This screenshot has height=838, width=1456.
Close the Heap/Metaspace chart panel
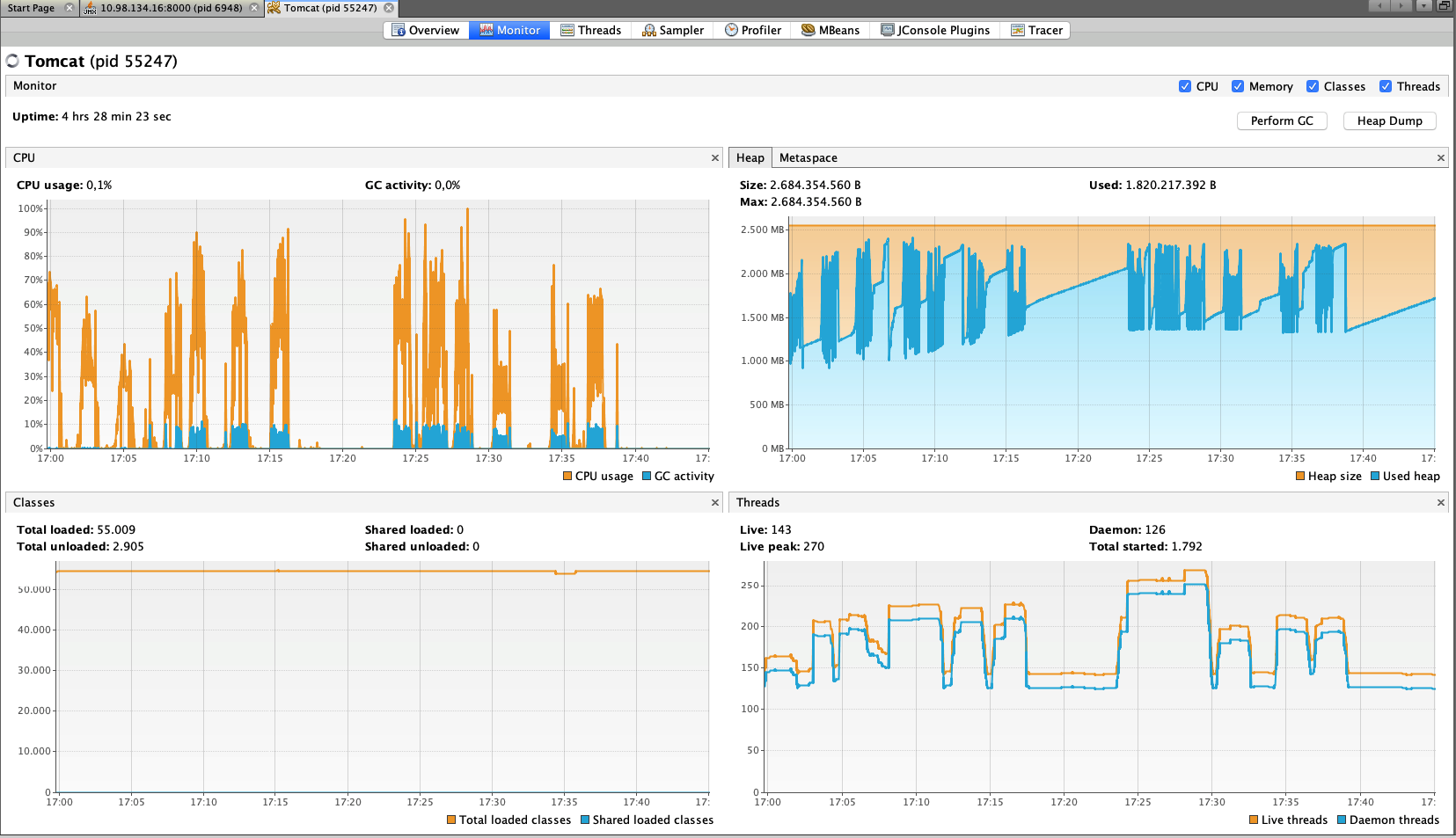(1441, 158)
